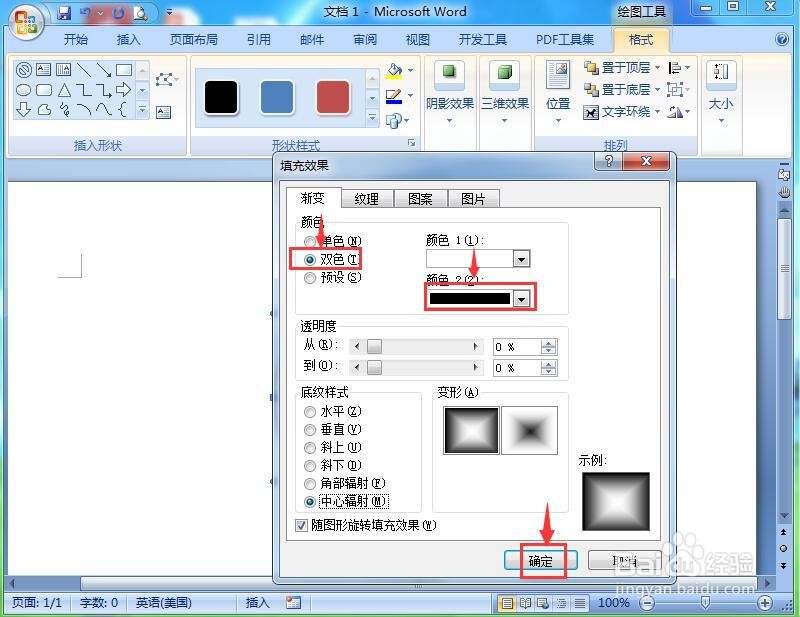Switch to 图案 pattern tab

coord(420,199)
